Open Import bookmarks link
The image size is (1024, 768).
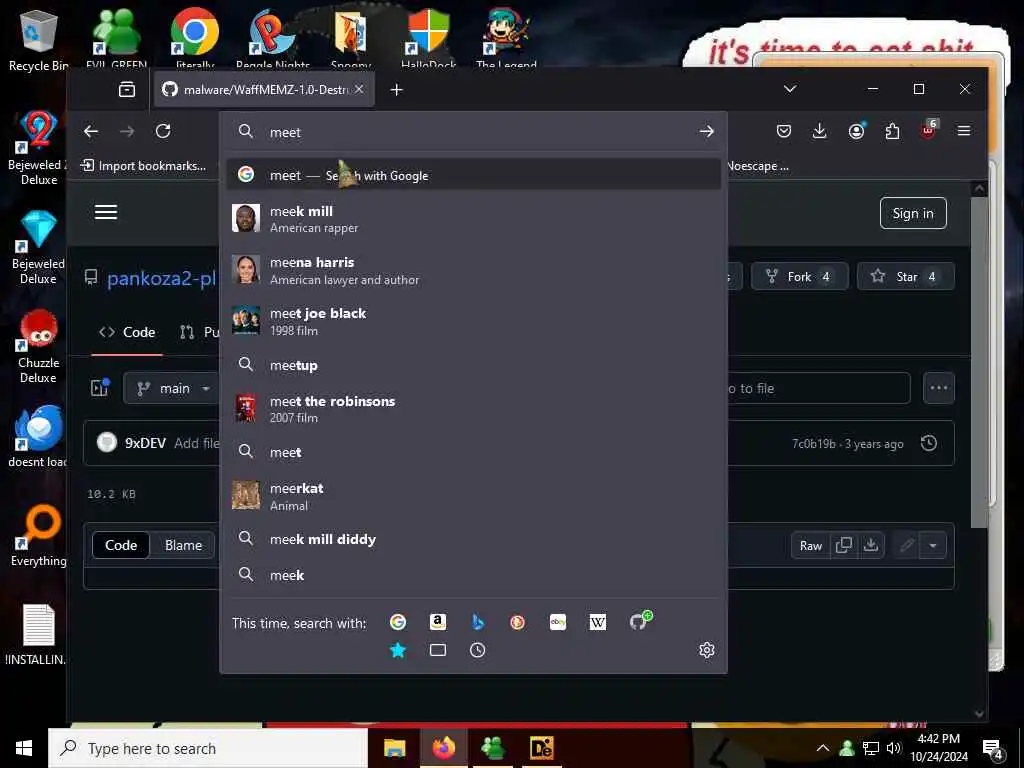(x=143, y=166)
